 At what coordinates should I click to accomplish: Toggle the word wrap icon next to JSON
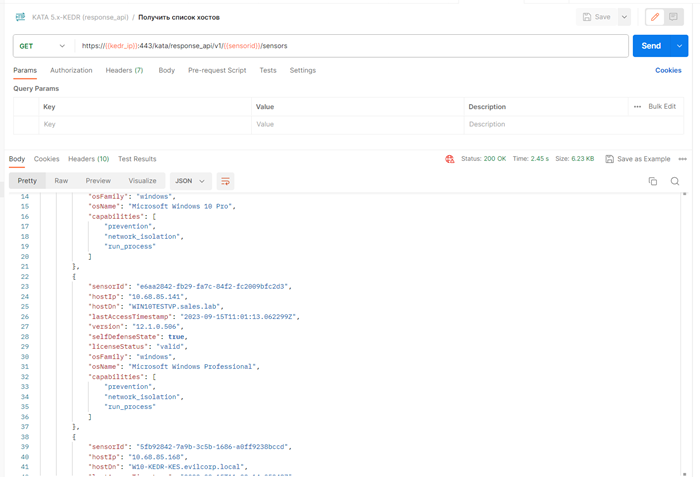(x=225, y=181)
